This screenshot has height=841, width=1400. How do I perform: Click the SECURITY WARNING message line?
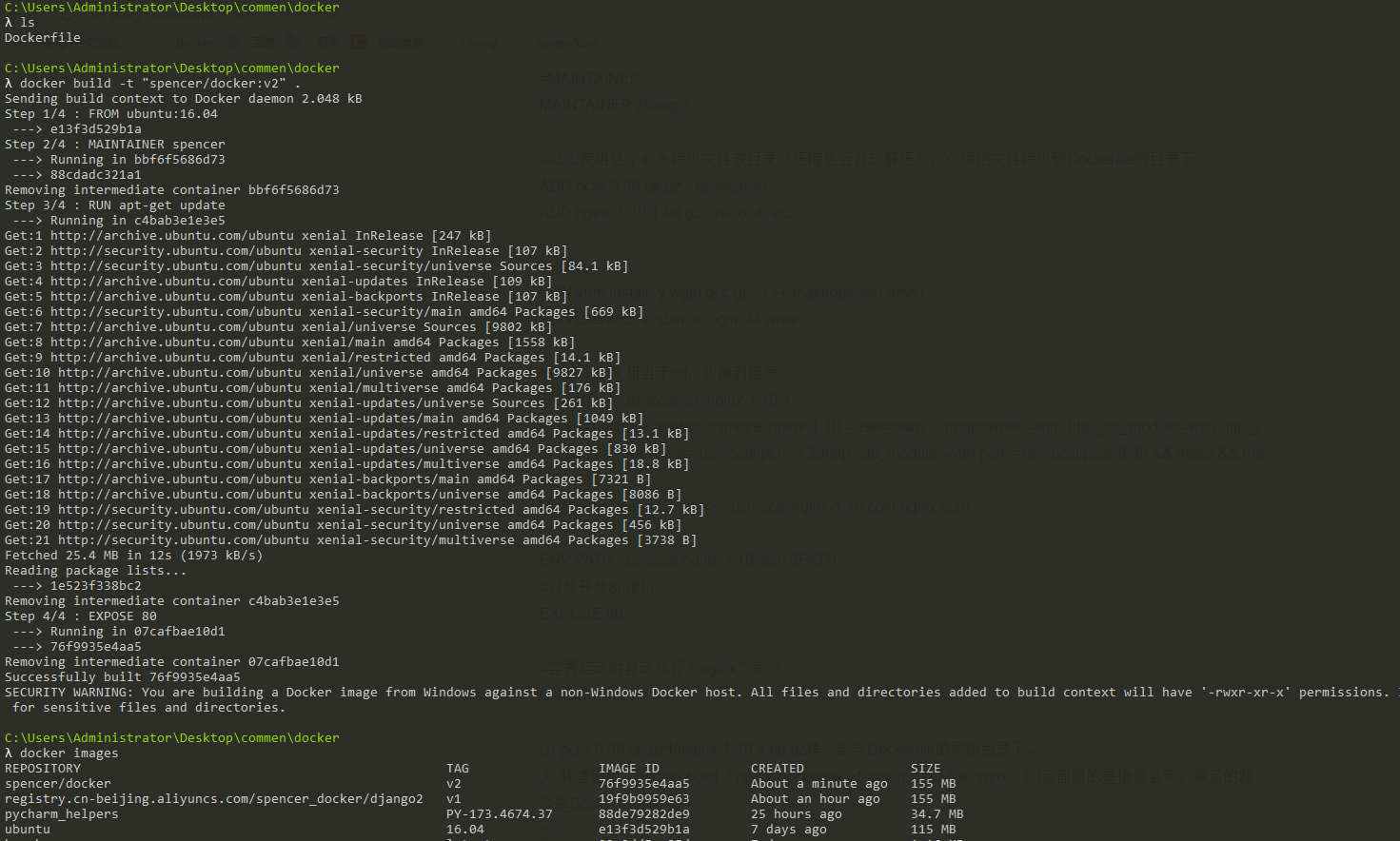point(697,693)
